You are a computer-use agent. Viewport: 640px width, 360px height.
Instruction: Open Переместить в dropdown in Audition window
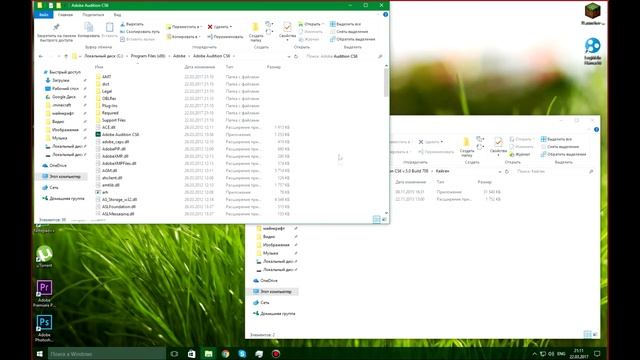183,27
